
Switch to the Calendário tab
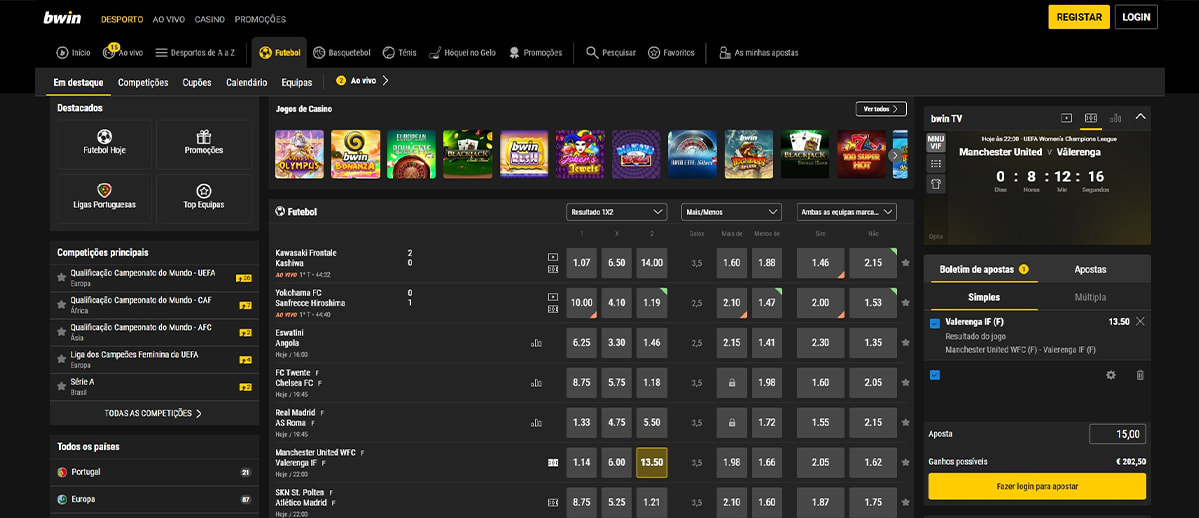click(246, 82)
